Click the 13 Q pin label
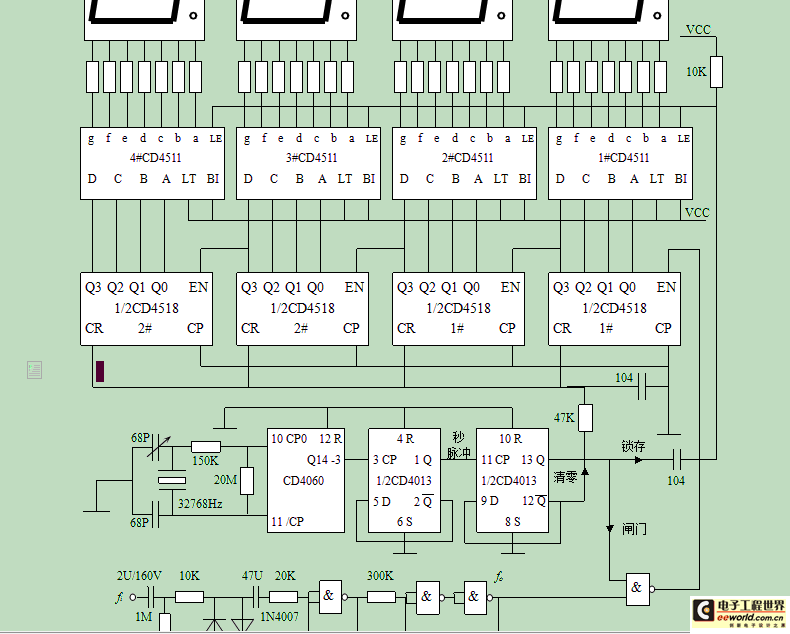The height and width of the screenshot is (634, 790). pyautogui.click(x=533, y=460)
